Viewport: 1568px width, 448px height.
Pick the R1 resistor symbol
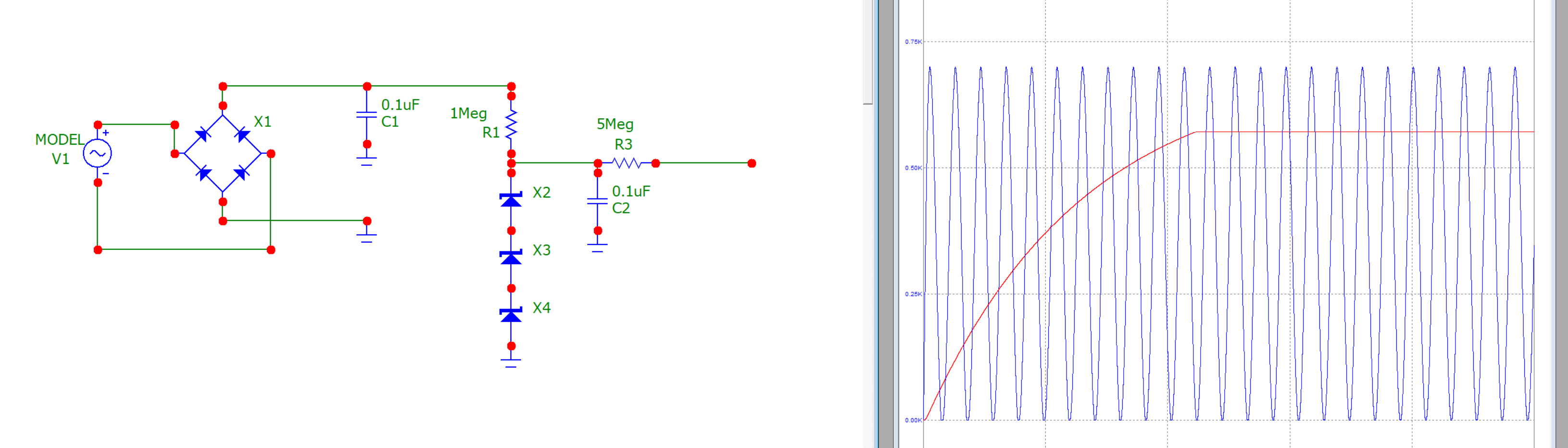click(511, 125)
